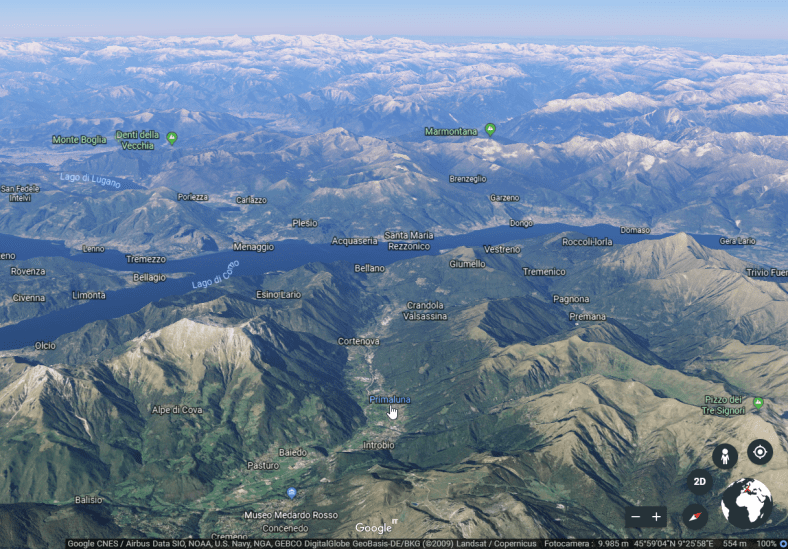Switch the map to 2D view
The image size is (788, 549).
tap(701, 481)
